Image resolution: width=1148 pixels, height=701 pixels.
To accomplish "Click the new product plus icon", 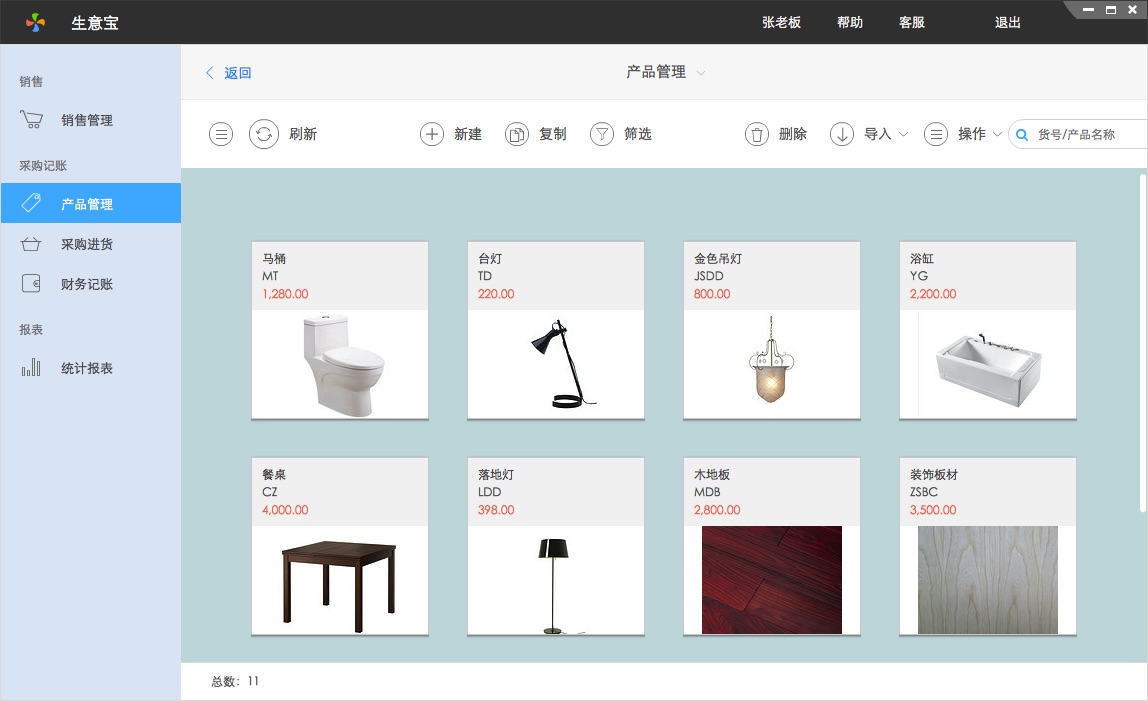I will tap(431, 134).
